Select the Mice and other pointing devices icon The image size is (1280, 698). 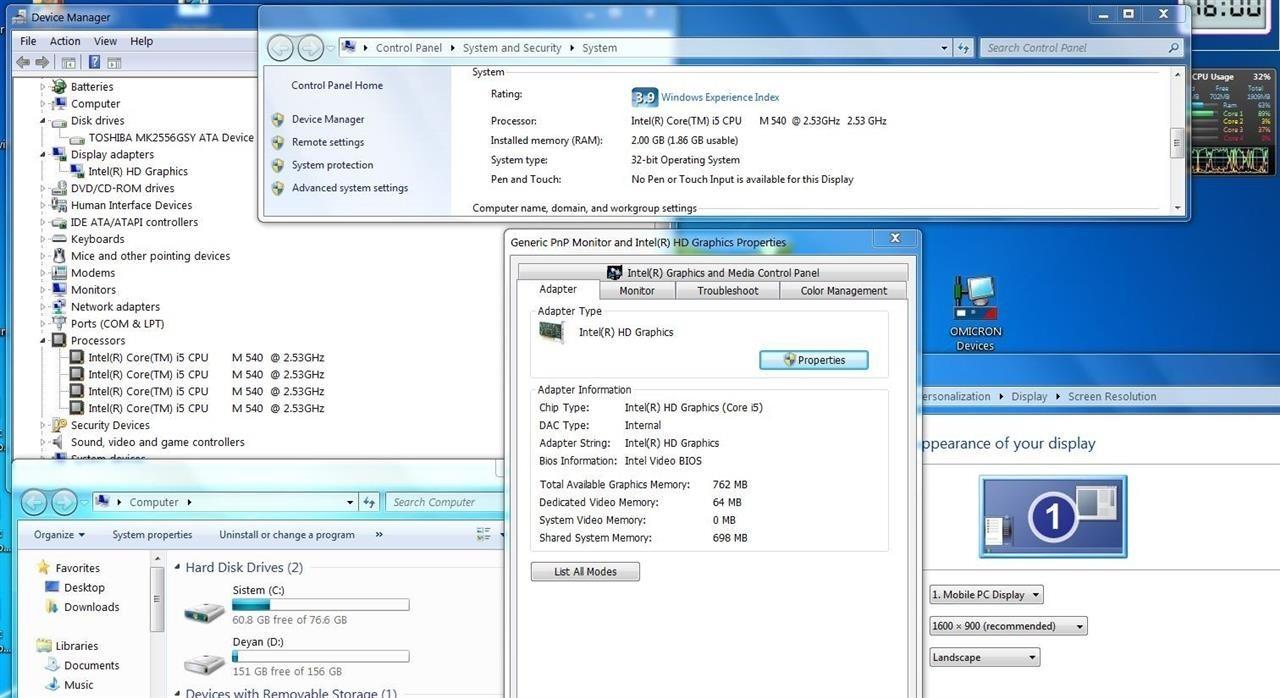[59, 256]
